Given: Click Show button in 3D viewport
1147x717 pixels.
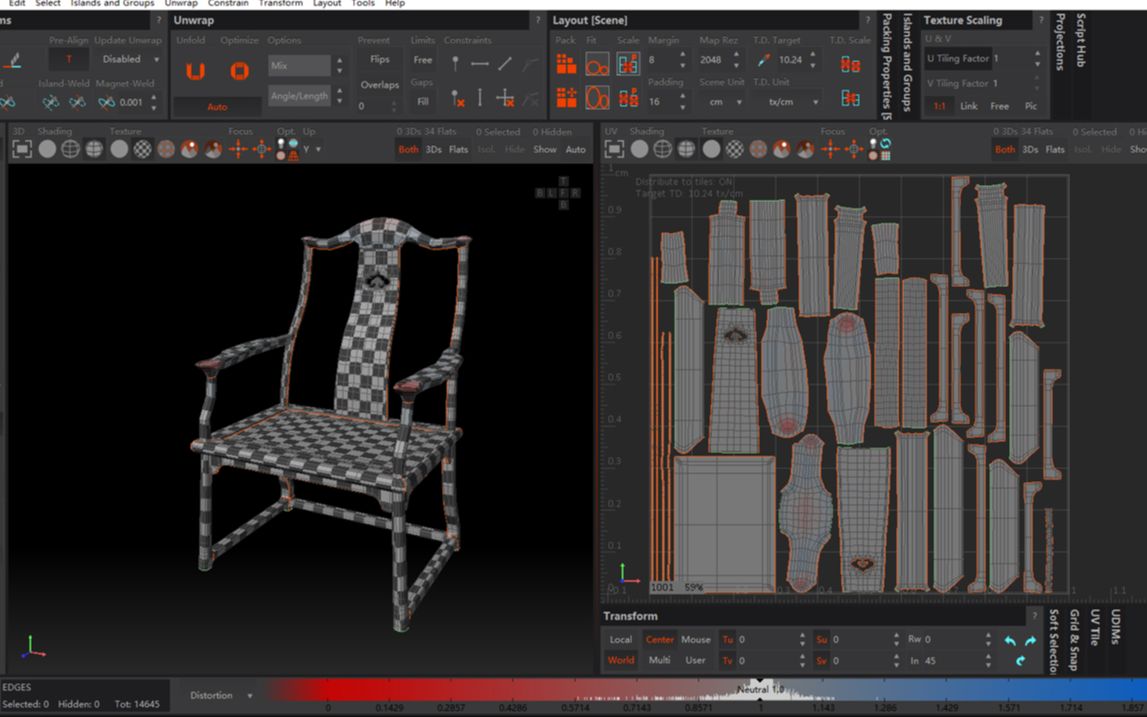Looking at the screenshot, I should [545, 149].
